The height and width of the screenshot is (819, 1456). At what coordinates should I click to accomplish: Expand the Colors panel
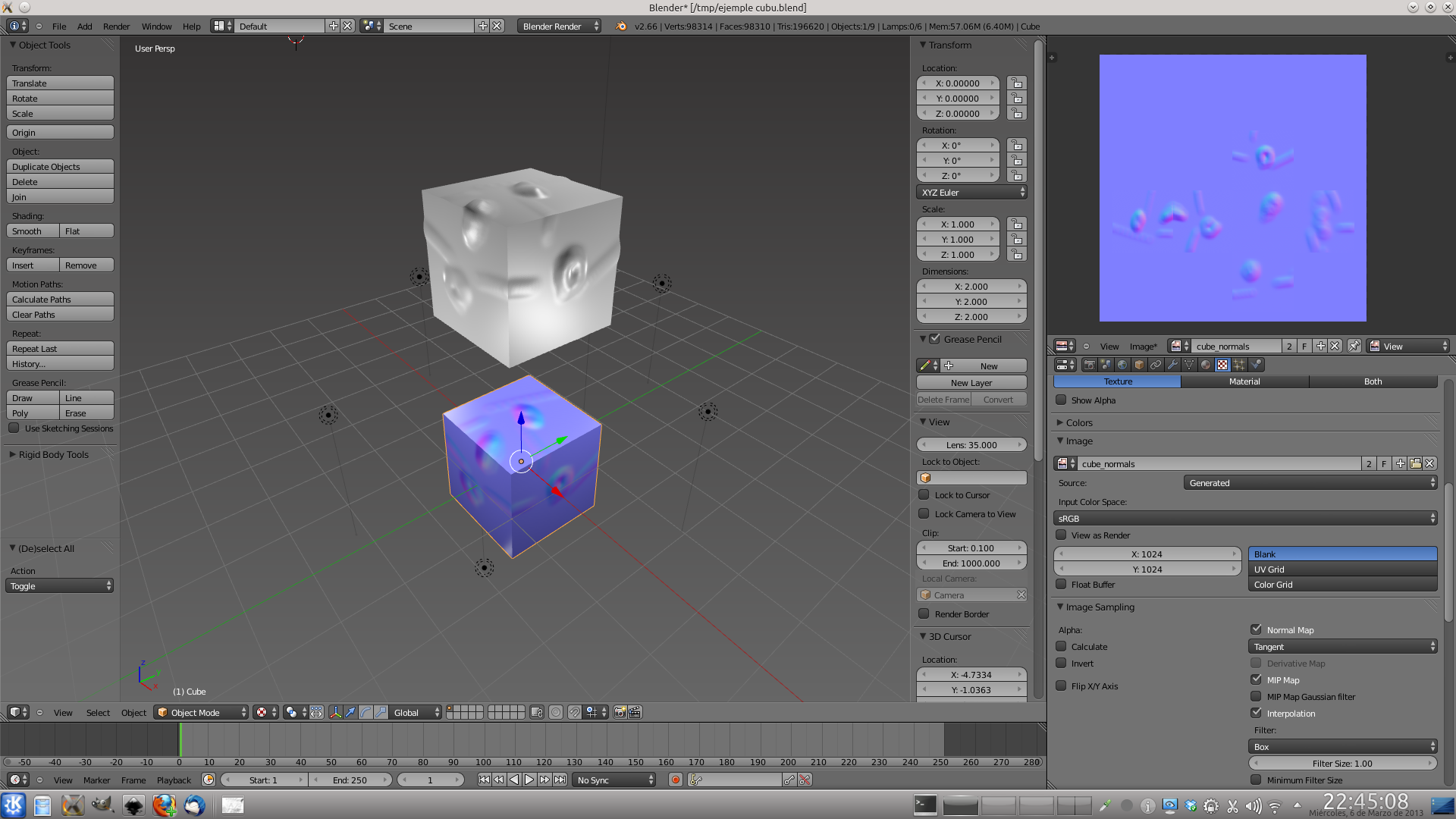(1079, 422)
